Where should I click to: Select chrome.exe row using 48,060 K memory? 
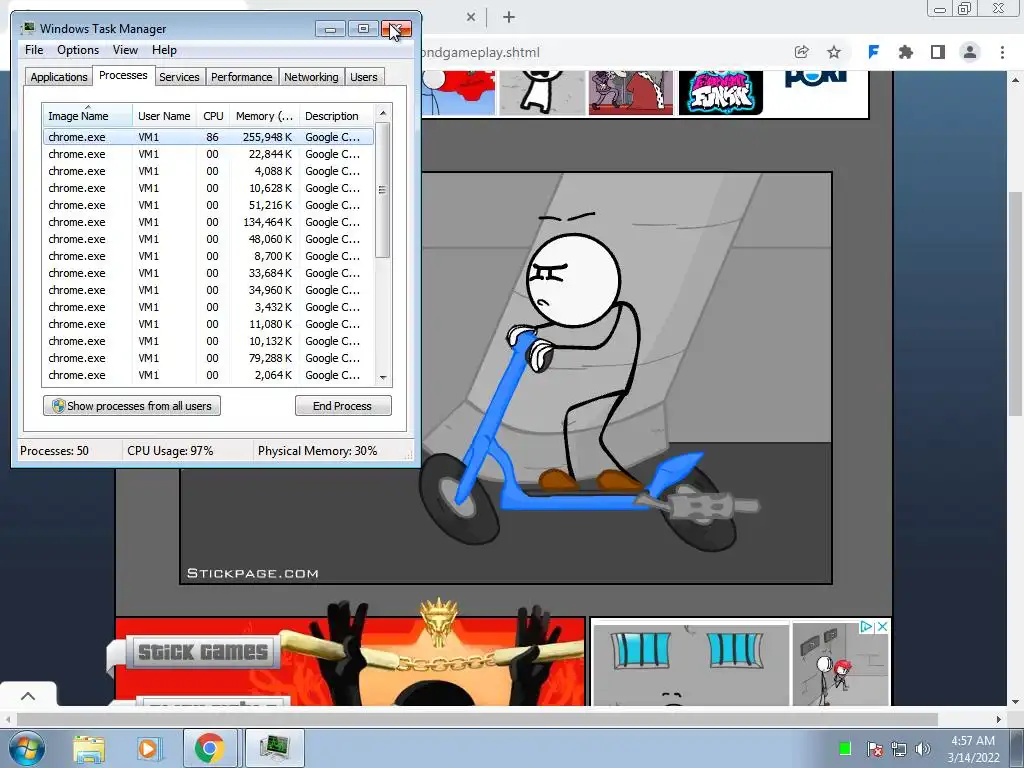pyautogui.click(x=208, y=239)
